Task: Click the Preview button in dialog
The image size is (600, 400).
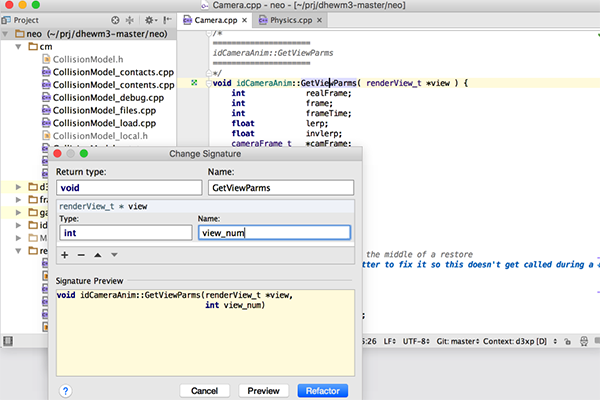Action: 262,391
